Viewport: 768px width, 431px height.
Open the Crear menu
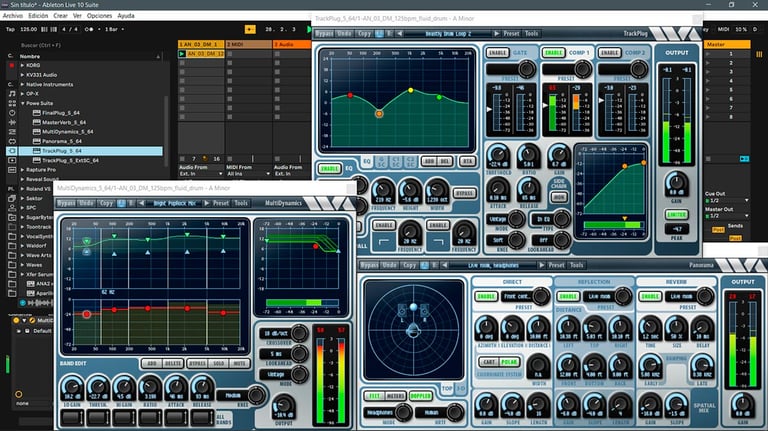click(x=60, y=16)
